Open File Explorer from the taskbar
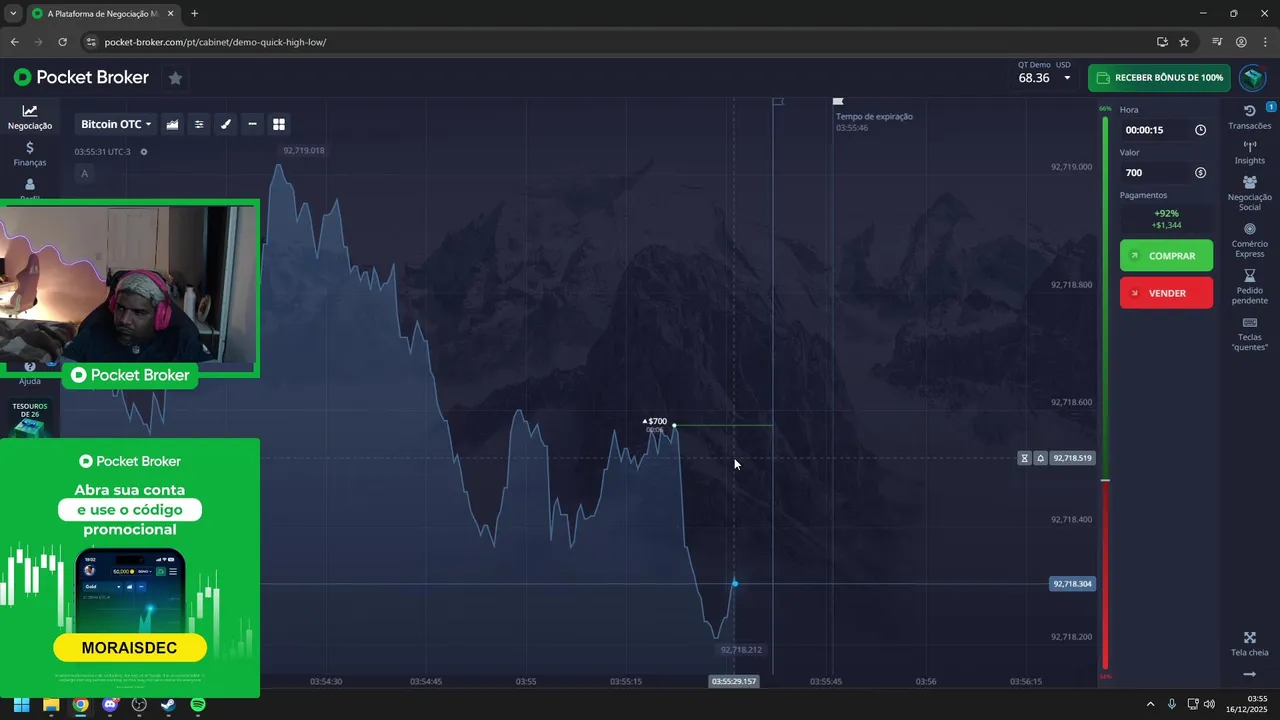Image resolution: width=1280 pixels, height=720 pixels. pos(51,704)
